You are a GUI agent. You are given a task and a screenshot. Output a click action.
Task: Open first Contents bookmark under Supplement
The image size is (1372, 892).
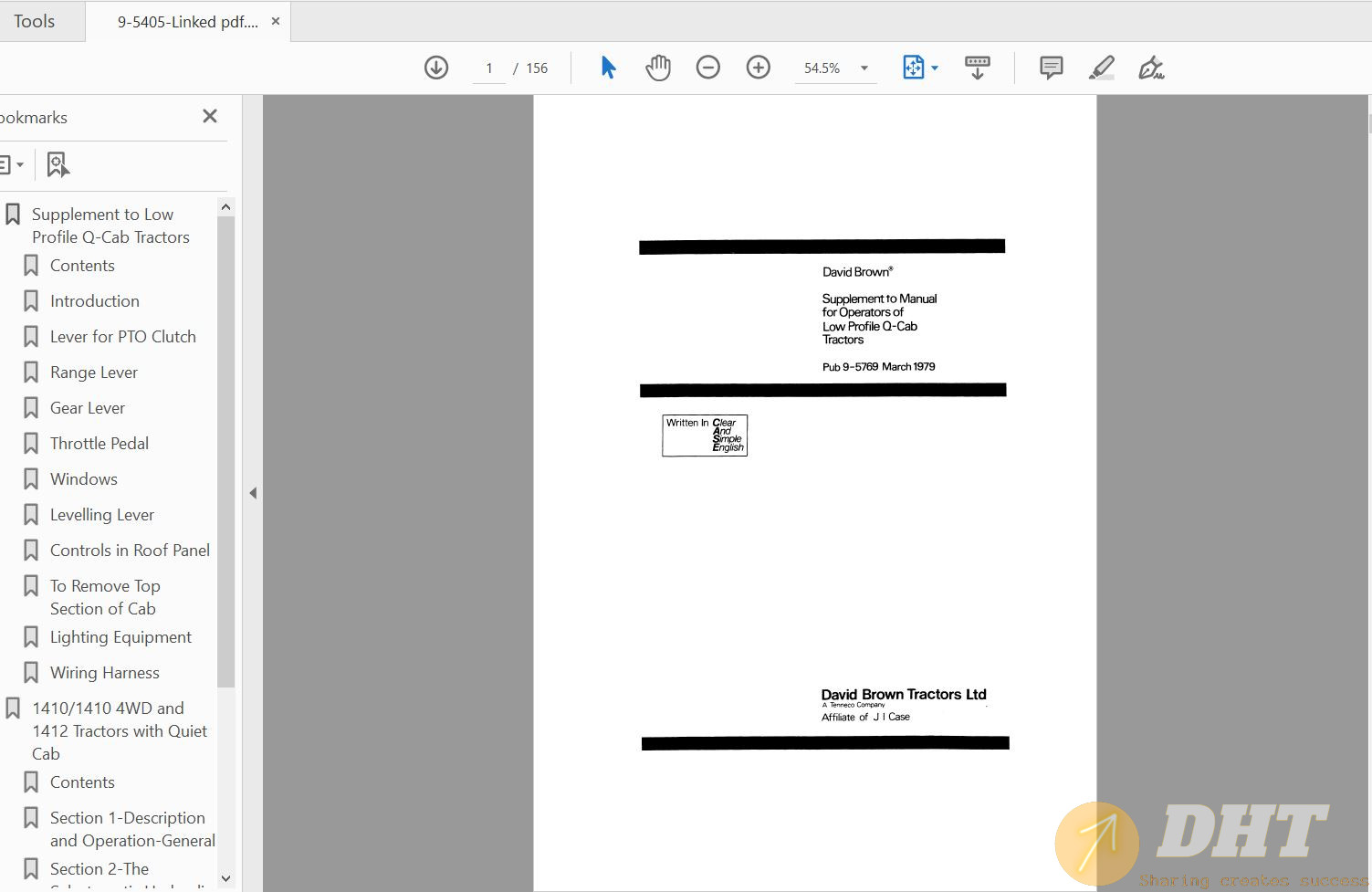[x=82, y=266]
